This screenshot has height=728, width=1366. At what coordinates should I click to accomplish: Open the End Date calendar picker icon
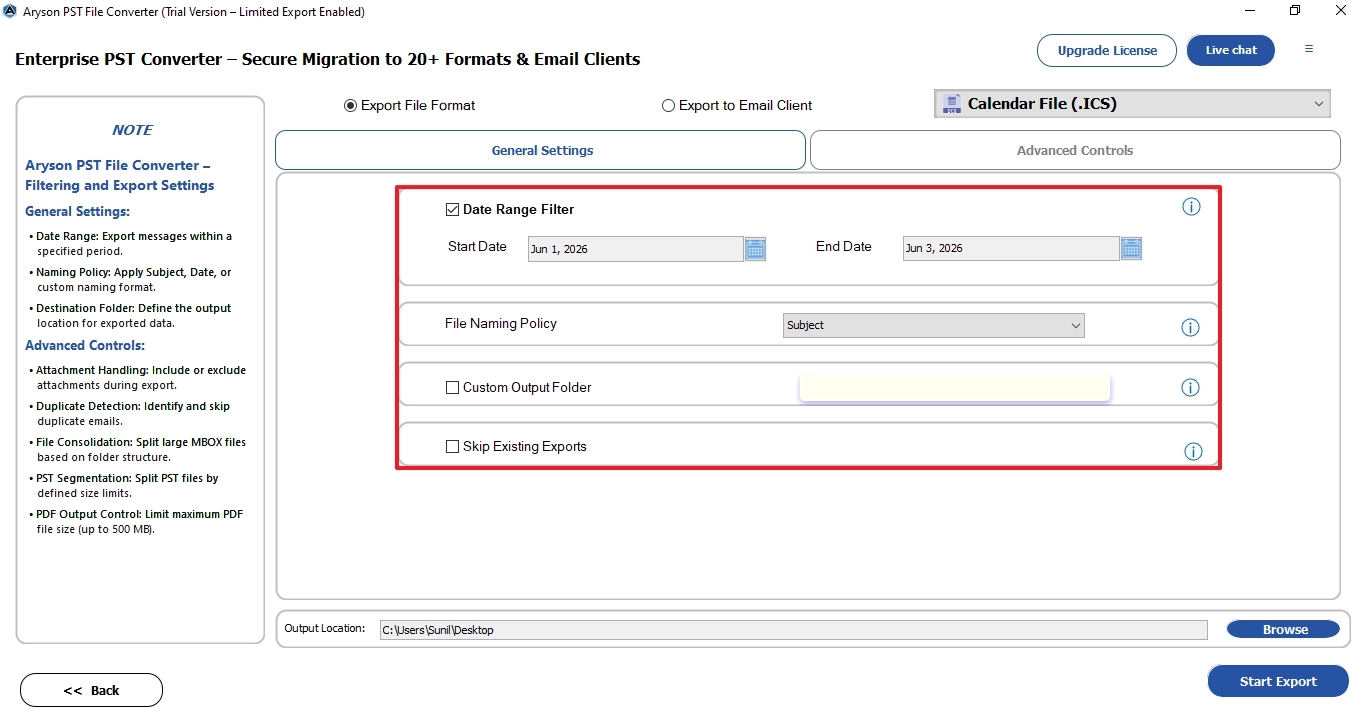[1131, 249]
